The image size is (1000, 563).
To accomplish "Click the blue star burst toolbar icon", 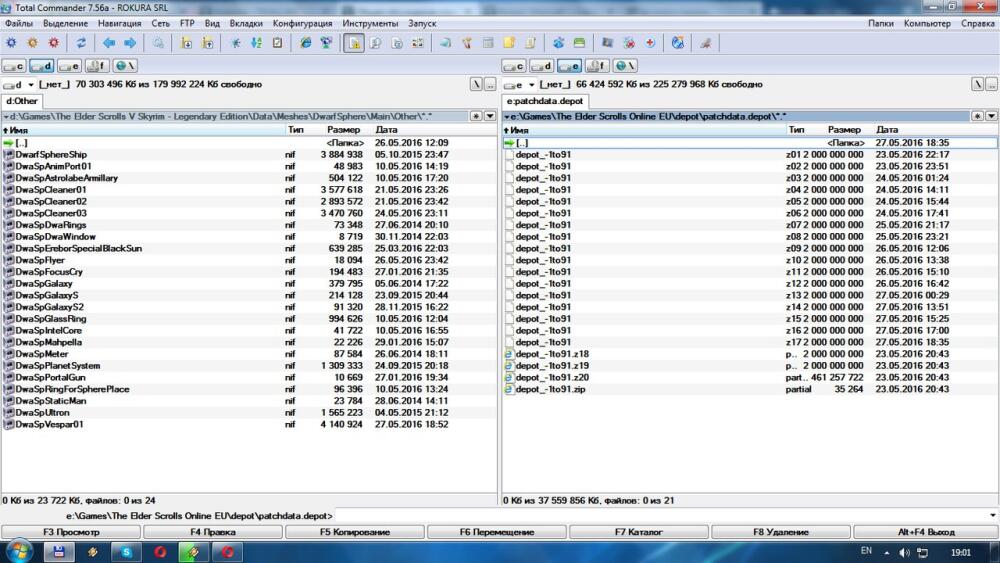I will click(x=235, y=43).
